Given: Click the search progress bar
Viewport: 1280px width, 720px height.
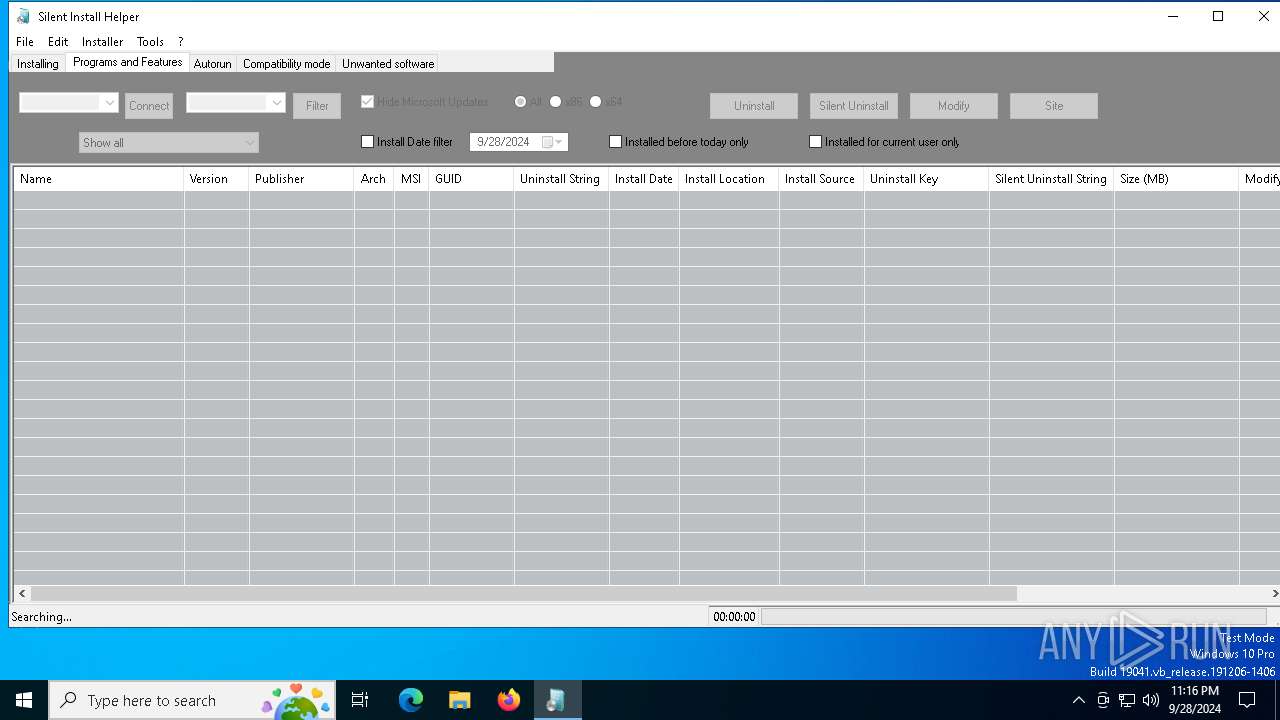Looking at the screenshot, I should 1014,617.
